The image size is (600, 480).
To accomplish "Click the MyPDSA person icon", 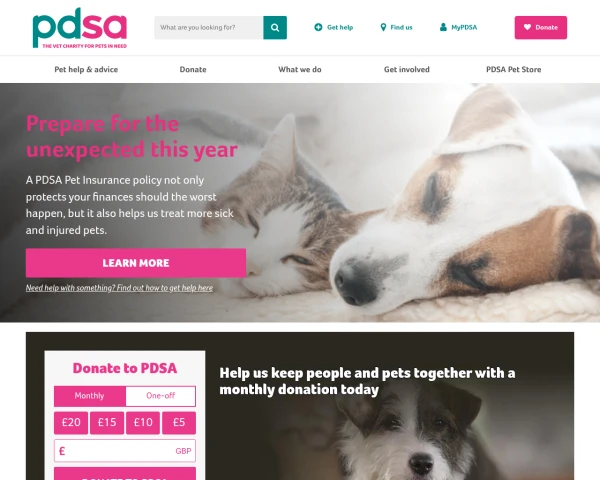I will [443, 27].
